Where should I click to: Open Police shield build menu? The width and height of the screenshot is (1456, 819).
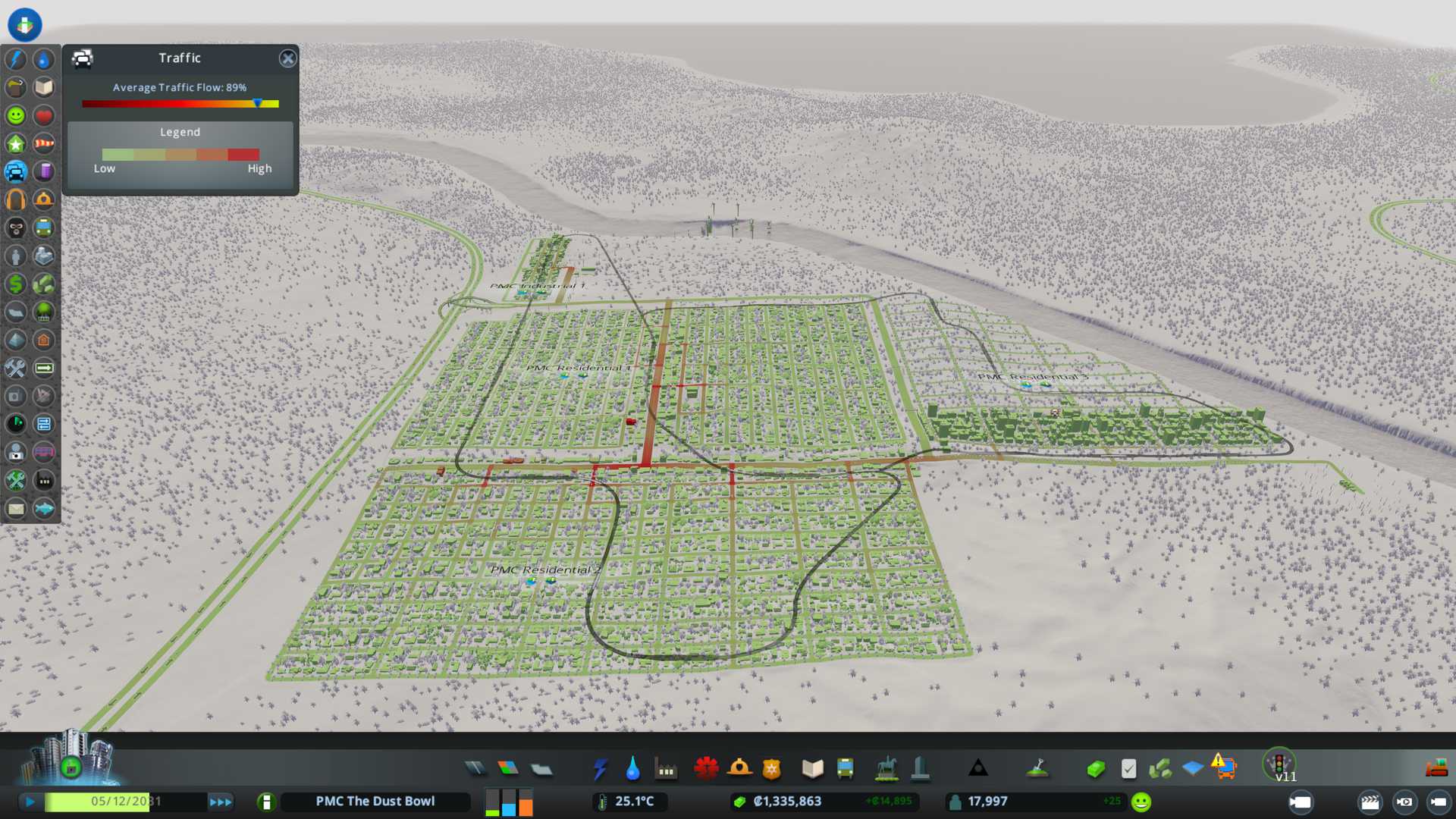tap(771, 768)
